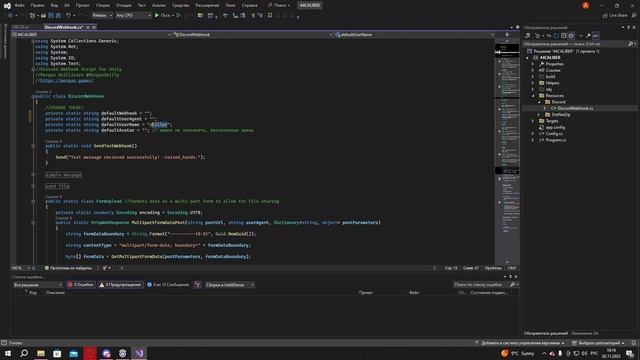Expand the Targets folder node

(533, 121)
